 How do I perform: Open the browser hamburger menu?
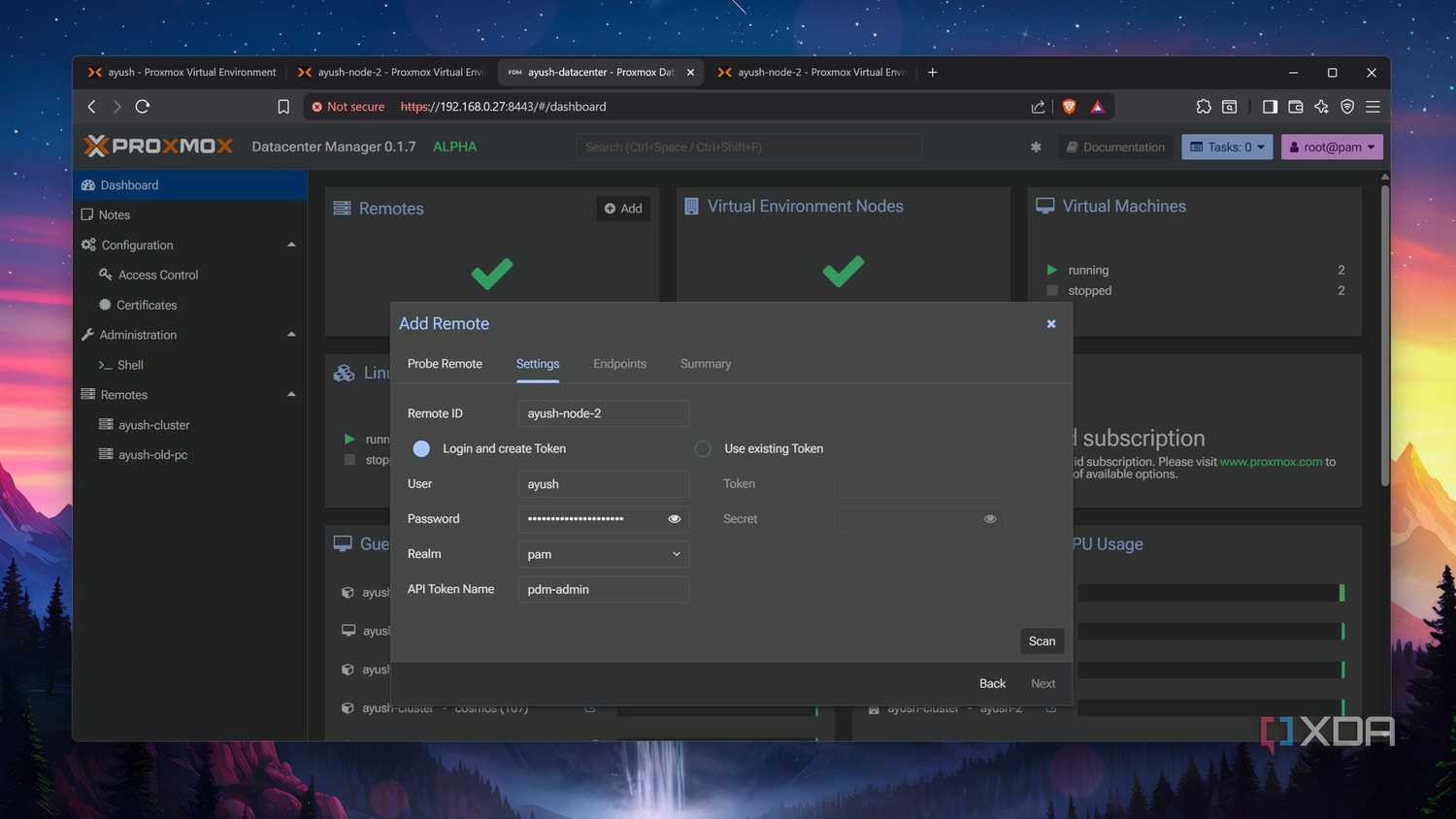(1373, 107)
